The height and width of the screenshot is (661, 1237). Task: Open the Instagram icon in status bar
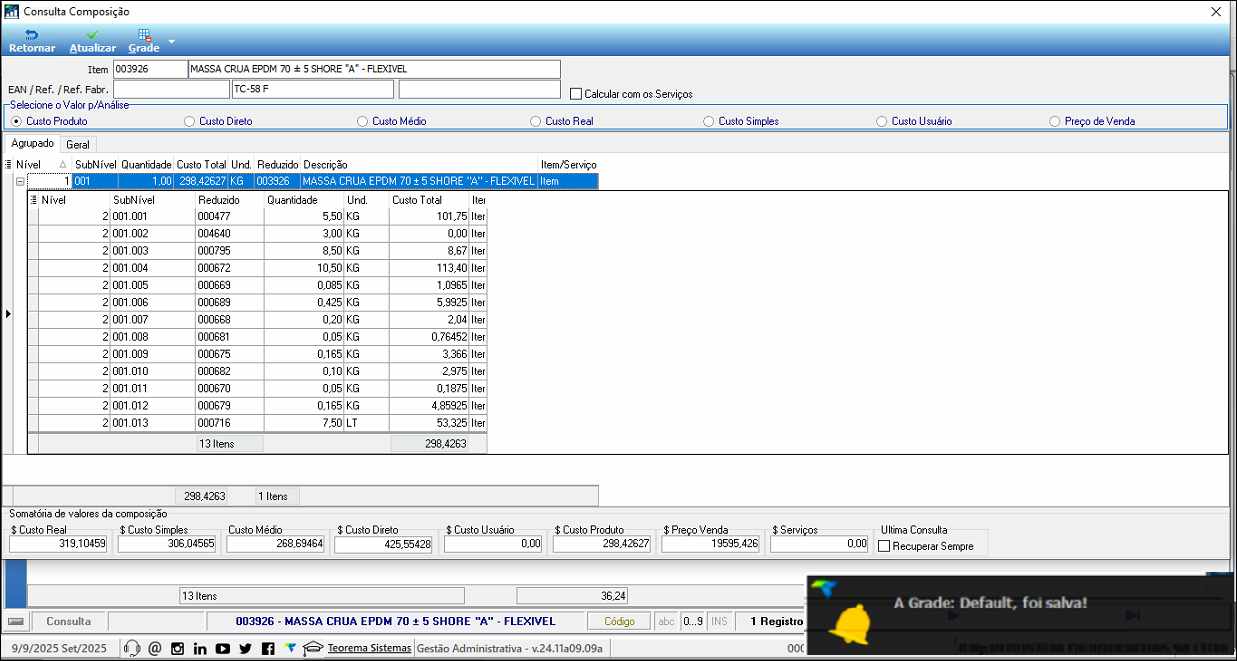point(177,648)
